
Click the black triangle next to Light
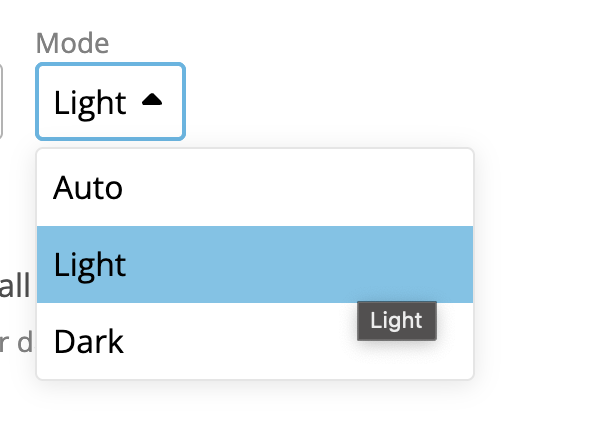(x=152, y=100)
